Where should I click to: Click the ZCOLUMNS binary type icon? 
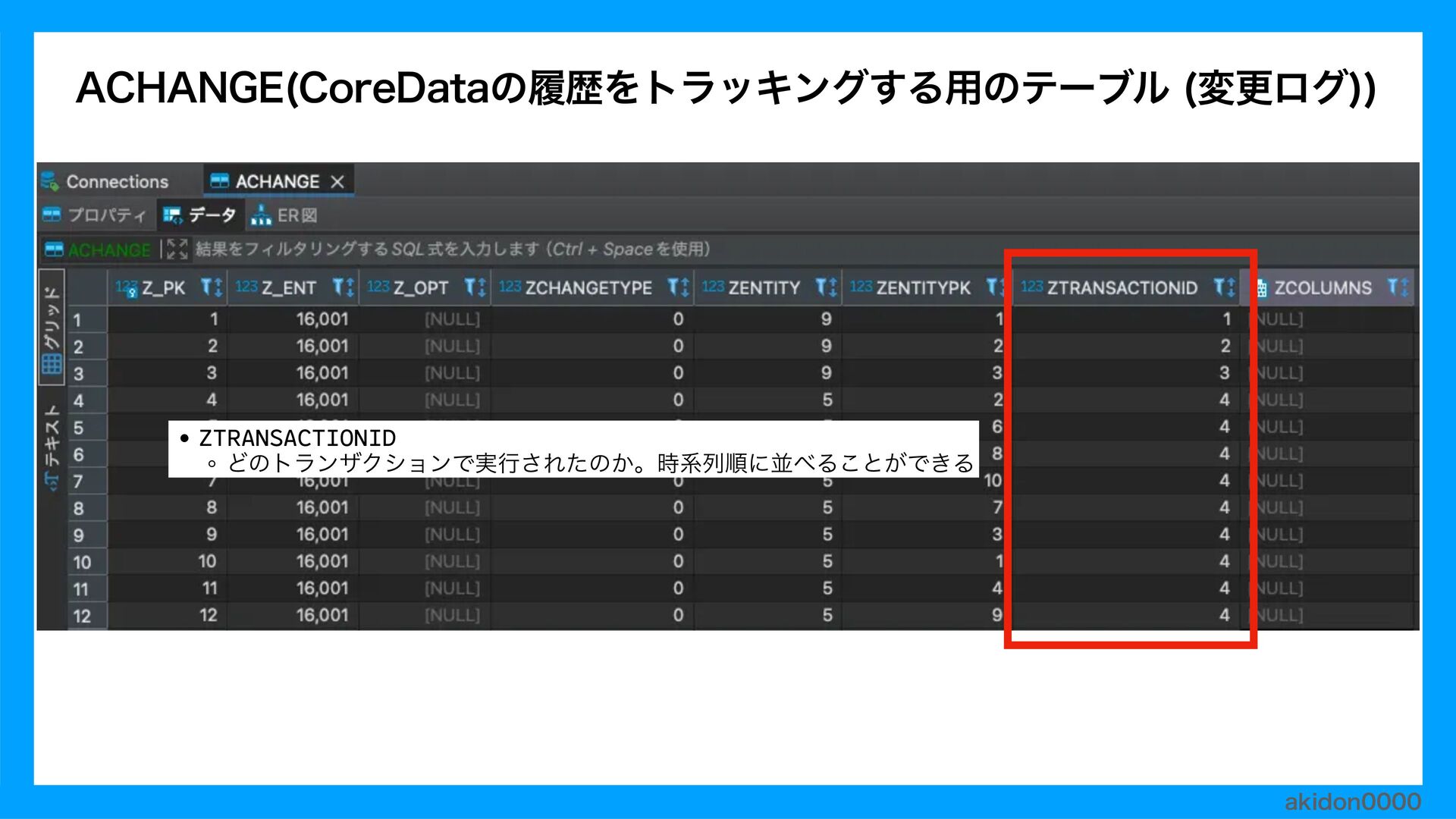1261,288
